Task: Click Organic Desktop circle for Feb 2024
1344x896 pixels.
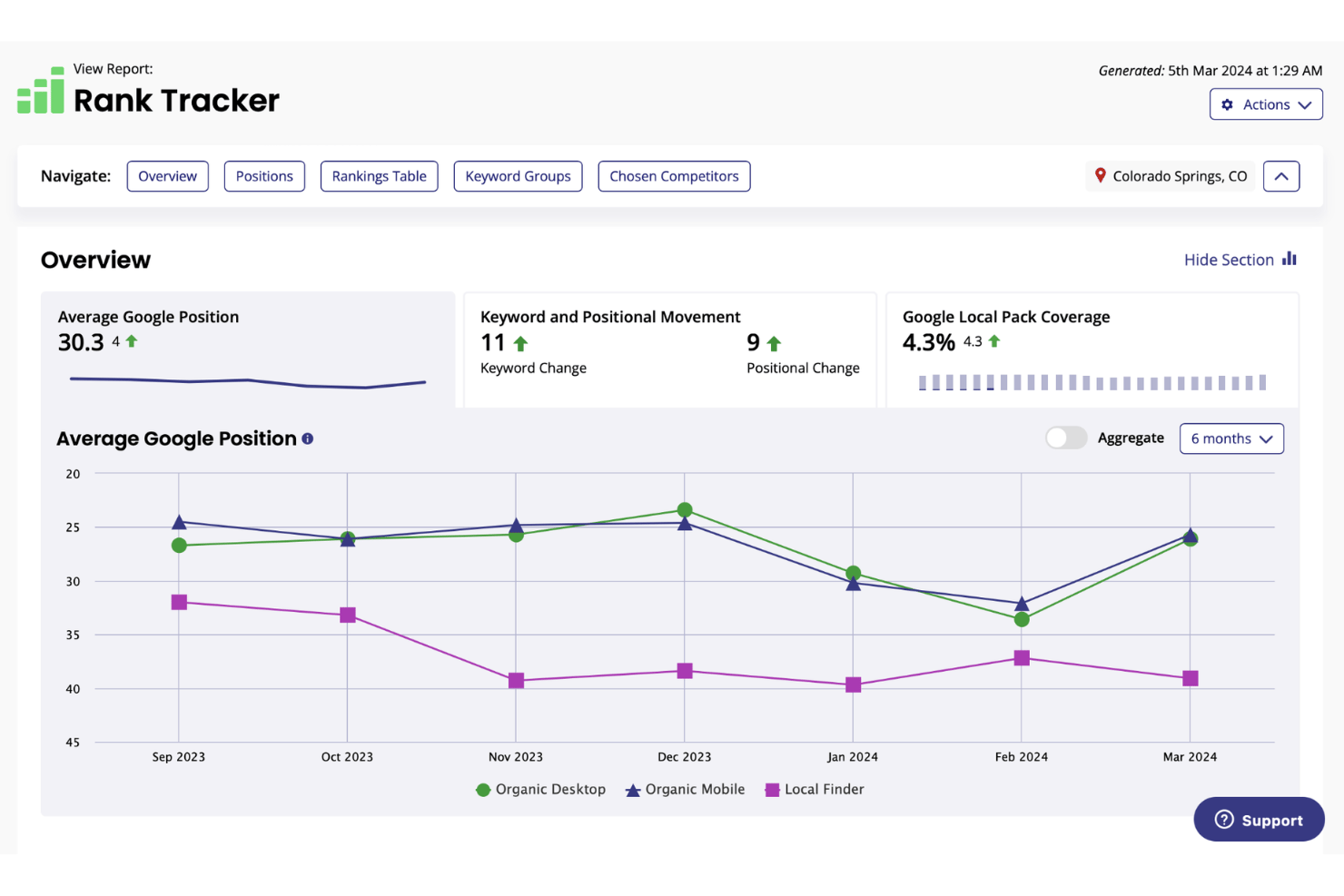Action: click(1022, 619)
